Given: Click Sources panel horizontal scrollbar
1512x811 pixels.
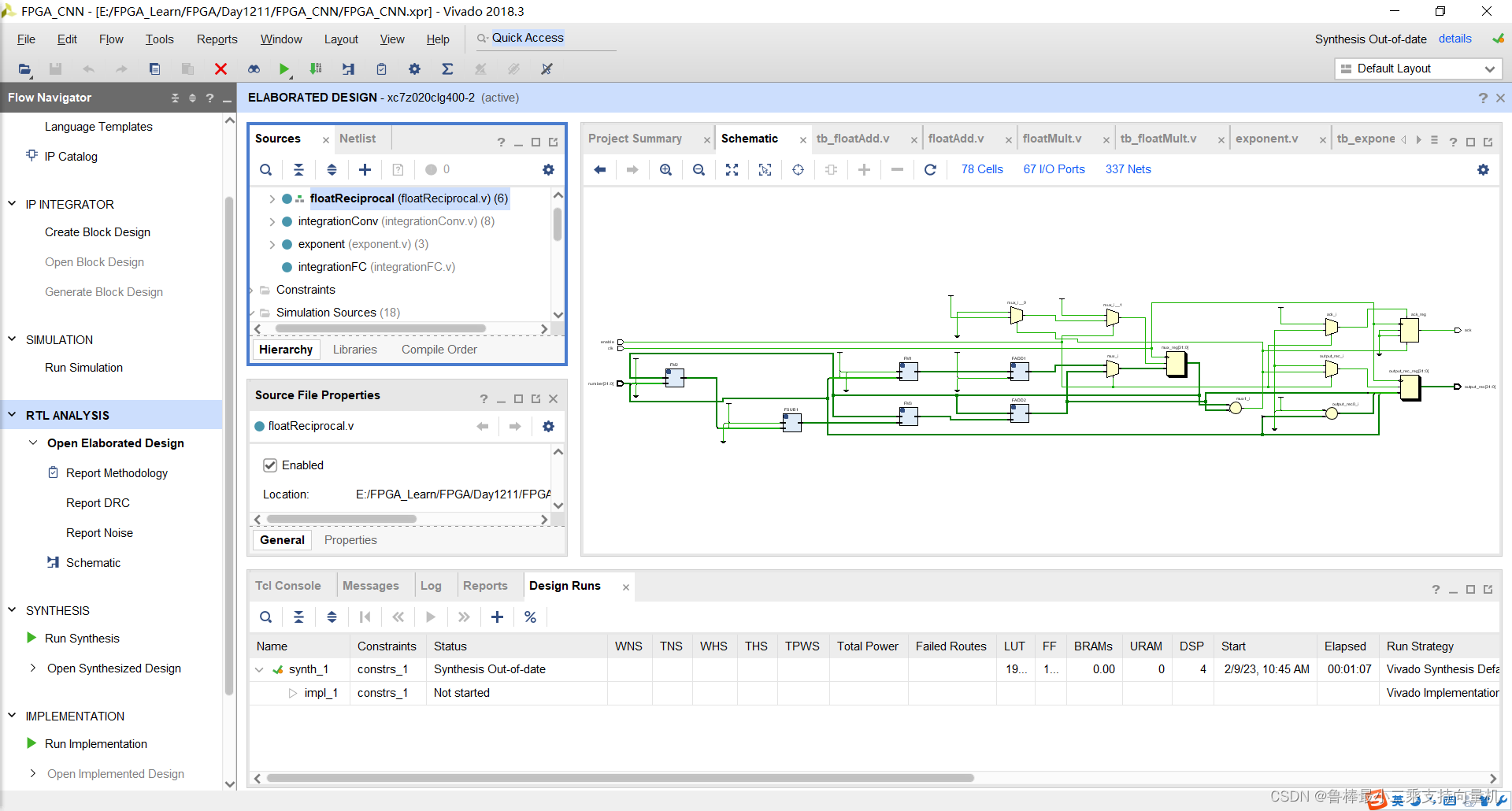Looking at the screenshot, I should coord(380,329).
